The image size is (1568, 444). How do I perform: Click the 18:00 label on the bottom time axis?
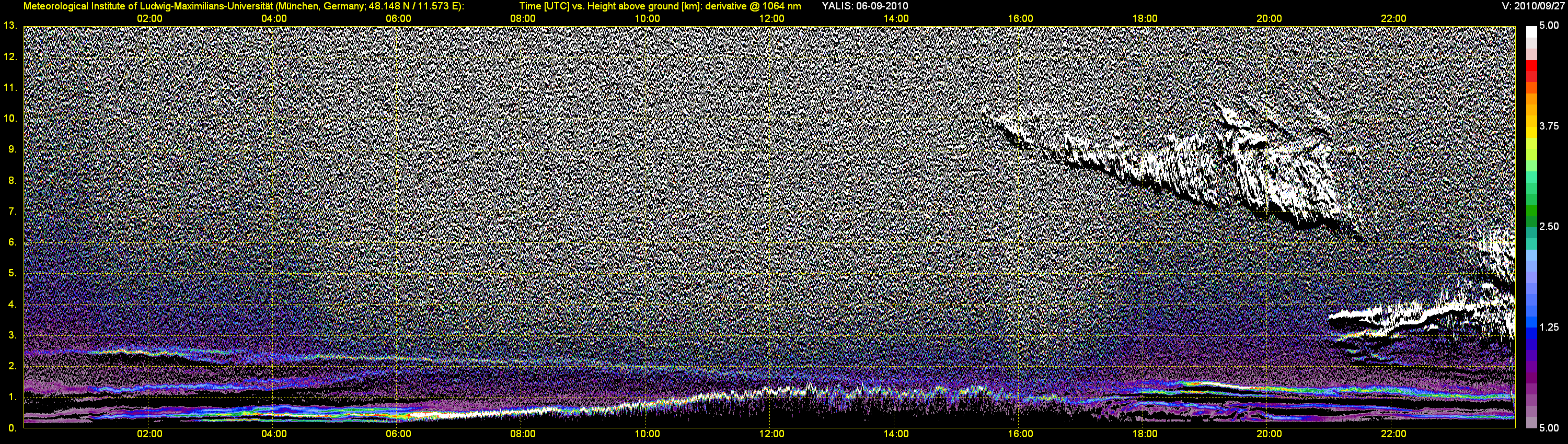[1145, 434]
